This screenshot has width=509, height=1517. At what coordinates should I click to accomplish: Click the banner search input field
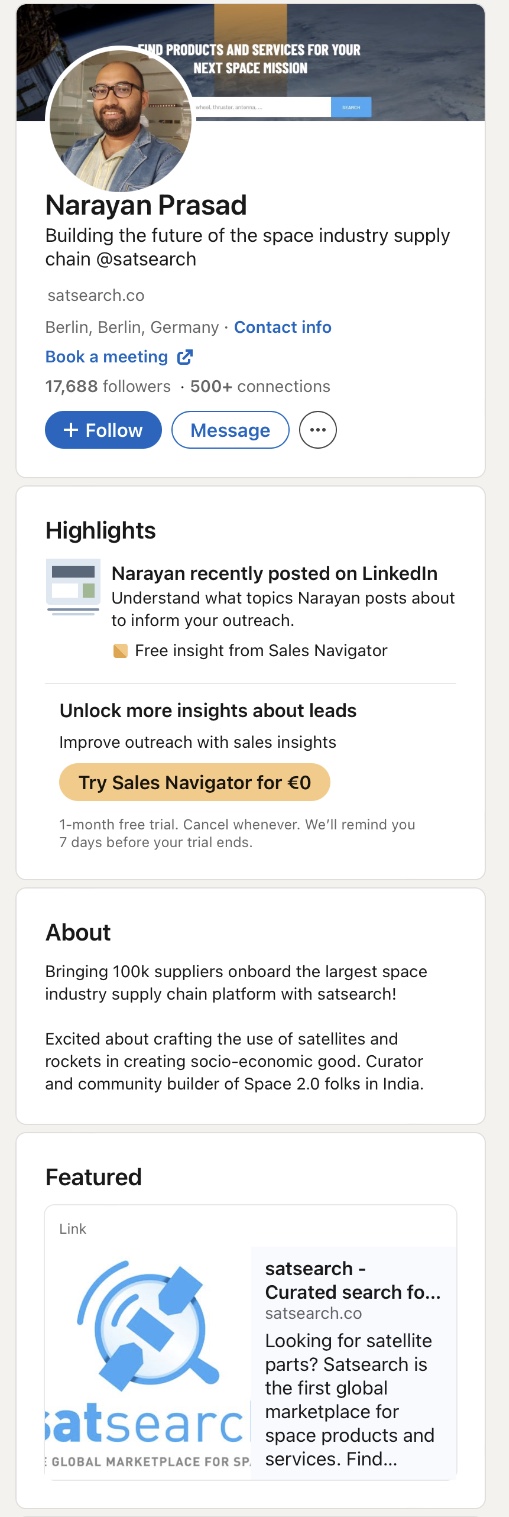pos(262,107)
